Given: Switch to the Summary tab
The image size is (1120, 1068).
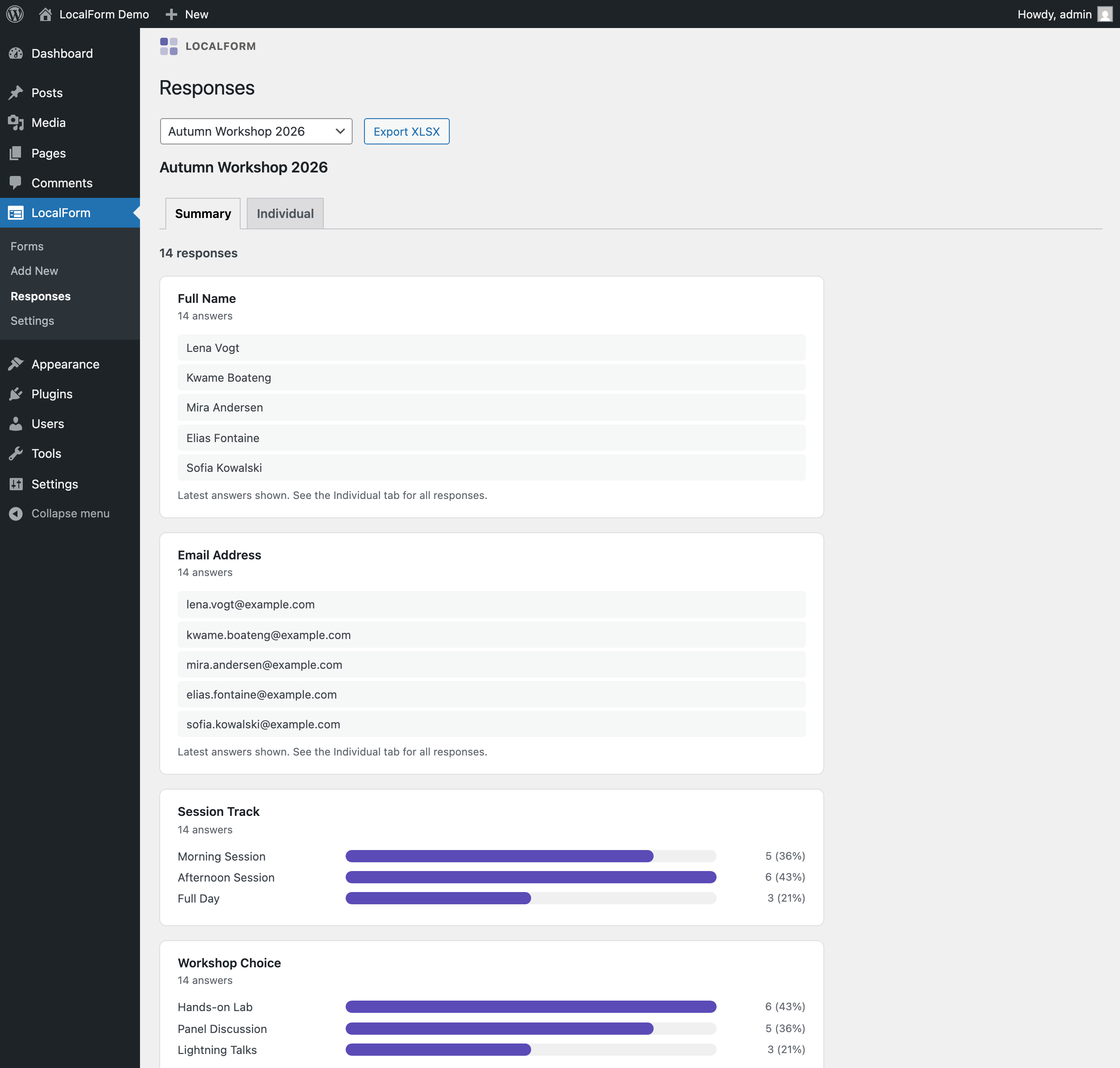Looking at the screenshot, I should click(x=203, y=214).
